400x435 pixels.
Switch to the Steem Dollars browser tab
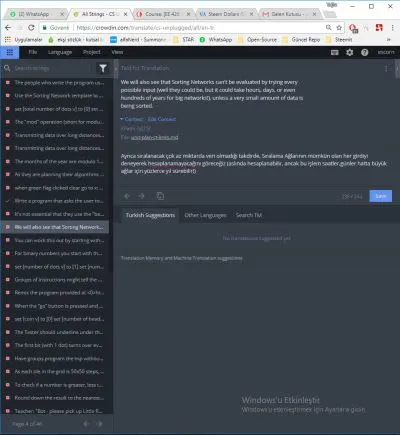tap(227, 14)
